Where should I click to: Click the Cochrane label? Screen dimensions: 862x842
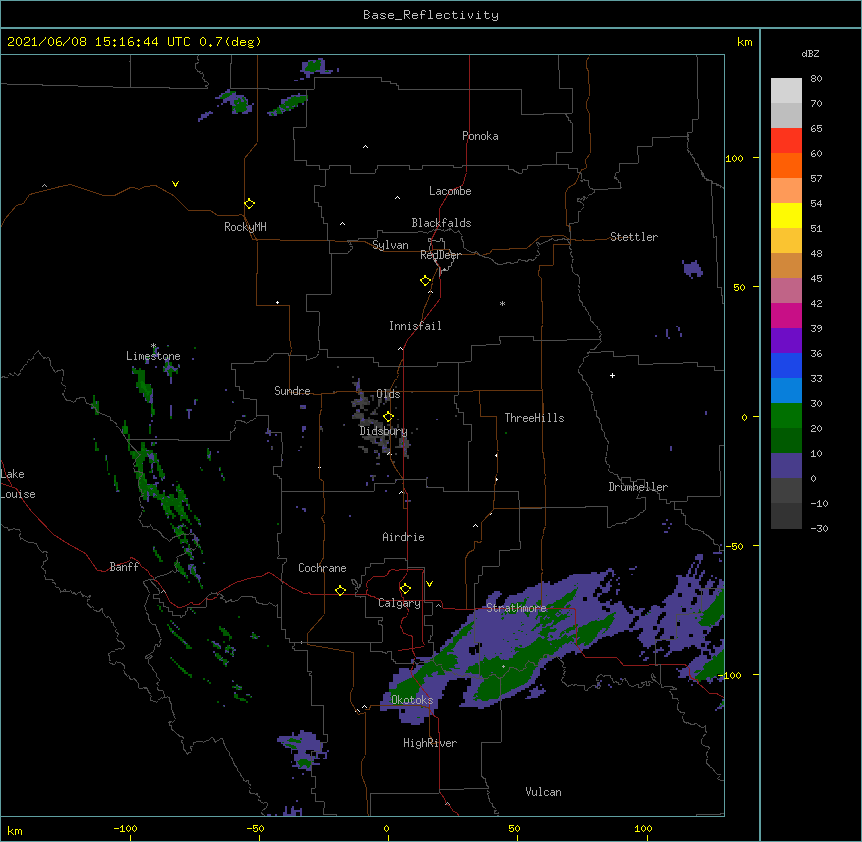[322, 568]
